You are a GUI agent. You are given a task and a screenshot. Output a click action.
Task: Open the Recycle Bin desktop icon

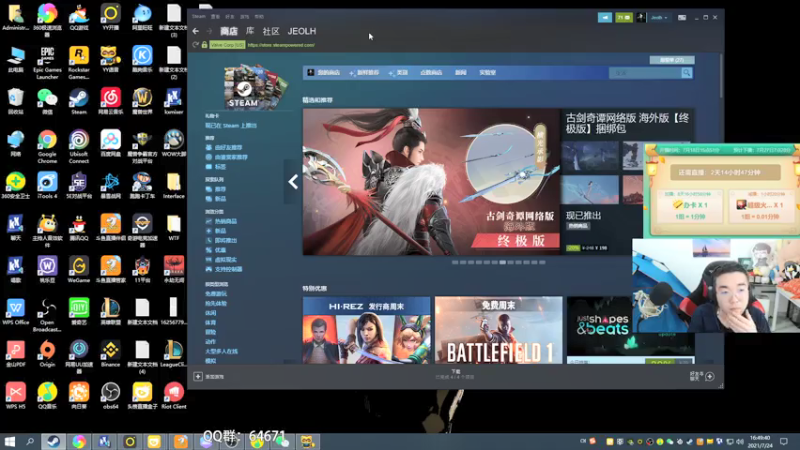point(15,101)
